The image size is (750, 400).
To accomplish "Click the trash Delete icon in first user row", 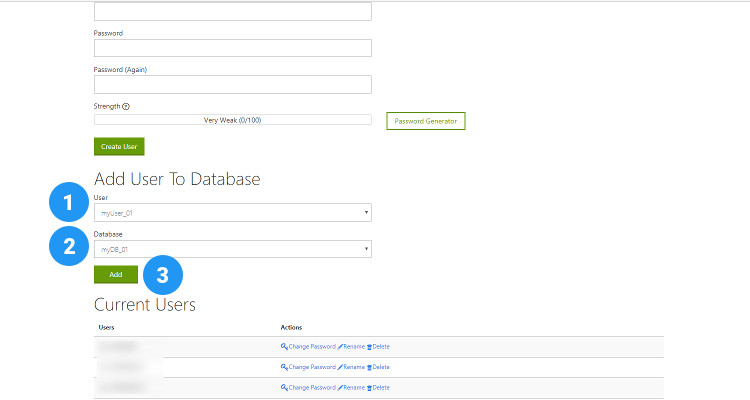I will pos(369,347).
